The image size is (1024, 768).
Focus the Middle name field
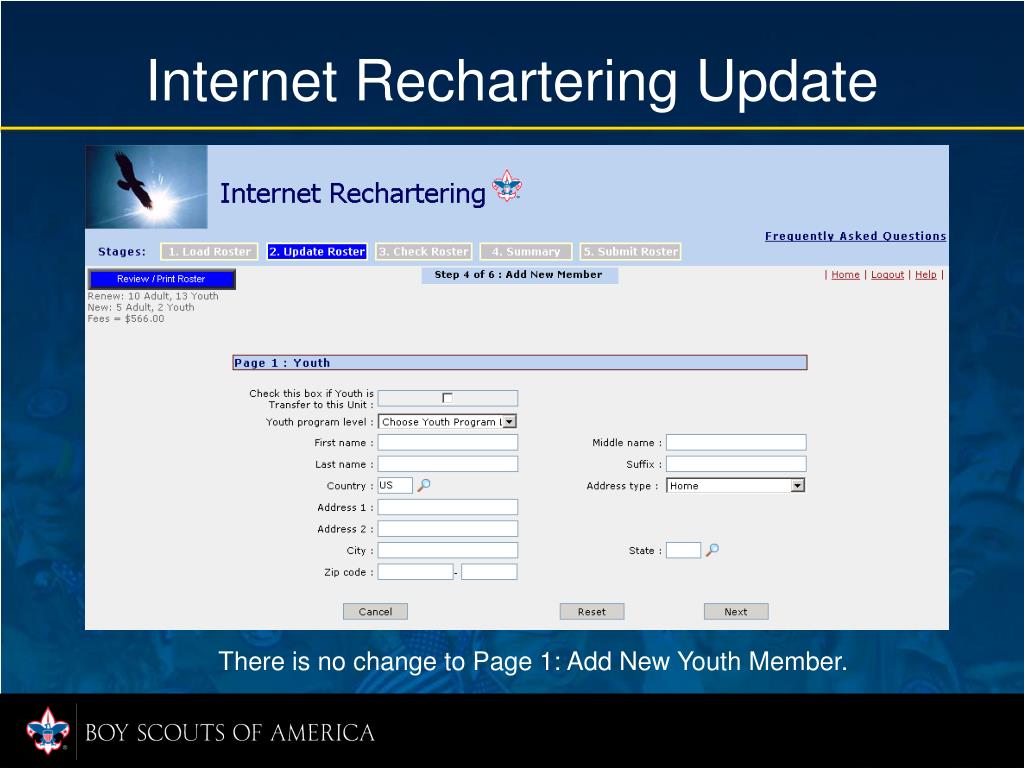click(736, 442)
